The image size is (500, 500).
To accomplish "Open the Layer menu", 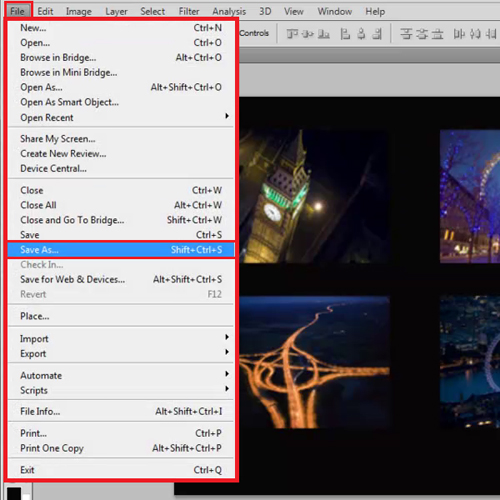I will [116, 11].
